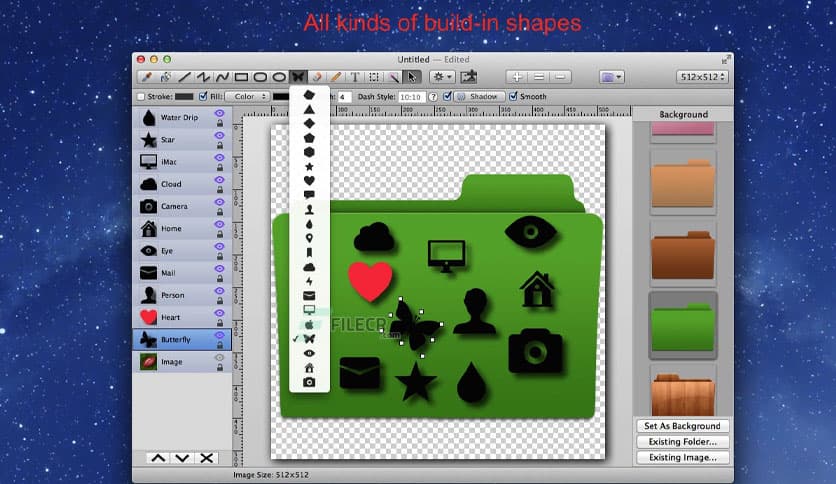Select the arrow pointer tool

coord(412,77)
